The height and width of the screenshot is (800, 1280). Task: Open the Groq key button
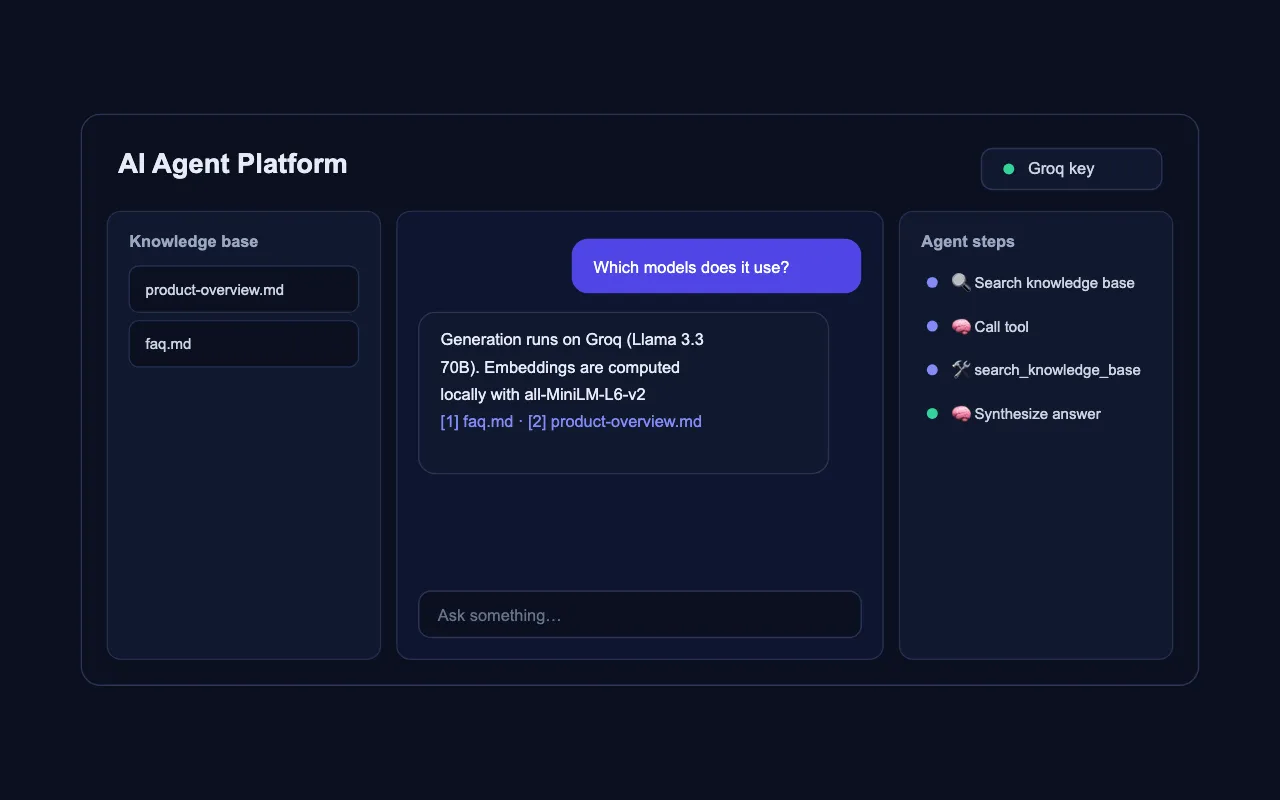(1071, 169)
